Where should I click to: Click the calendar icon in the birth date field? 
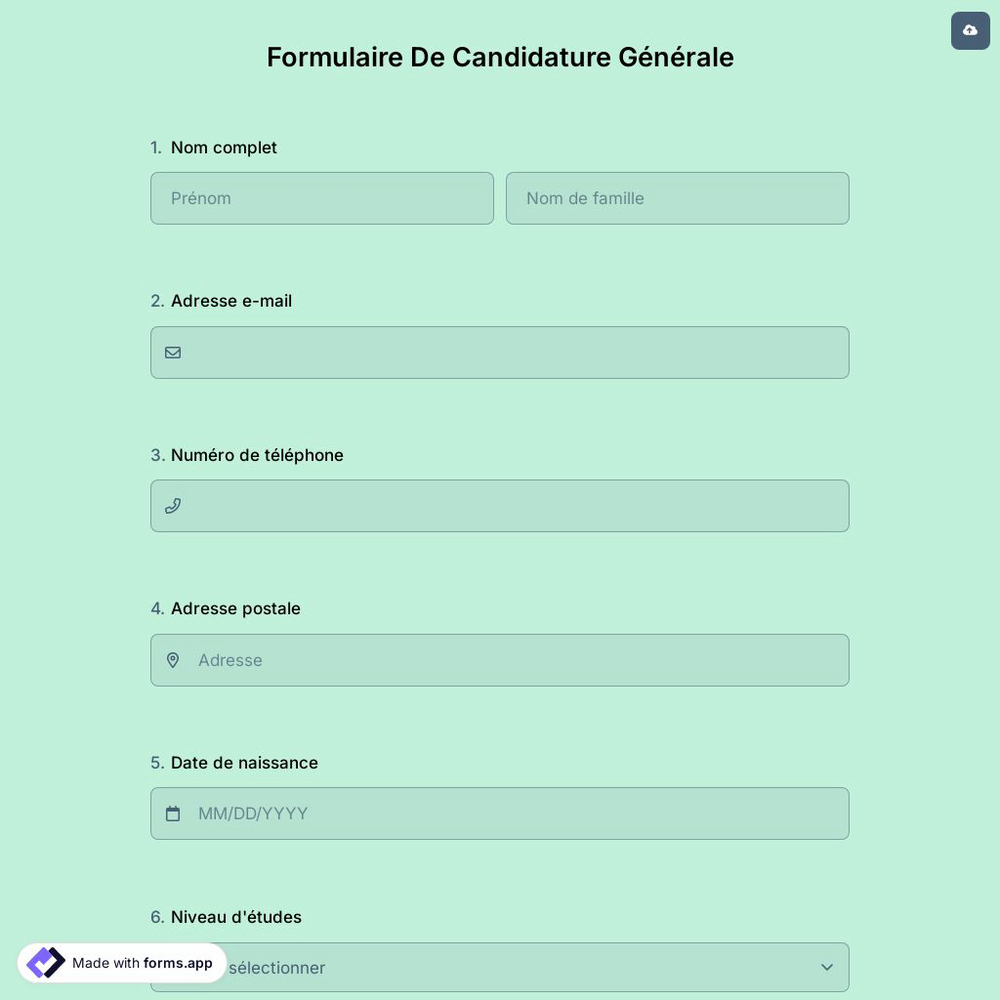pyautogui.click(x=172, y=813)
